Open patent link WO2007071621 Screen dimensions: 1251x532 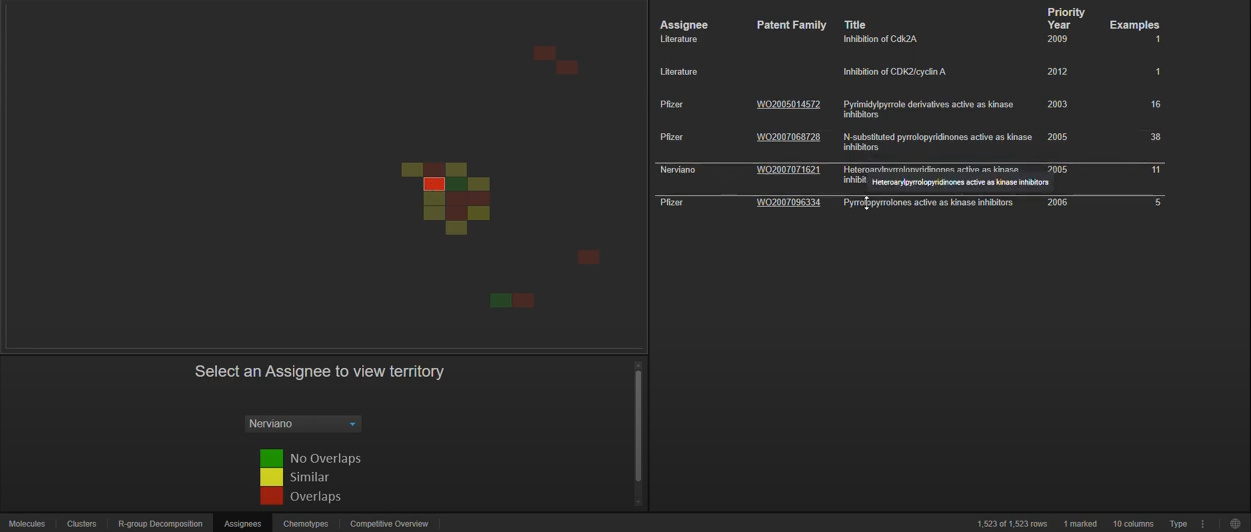click(788, 170)
